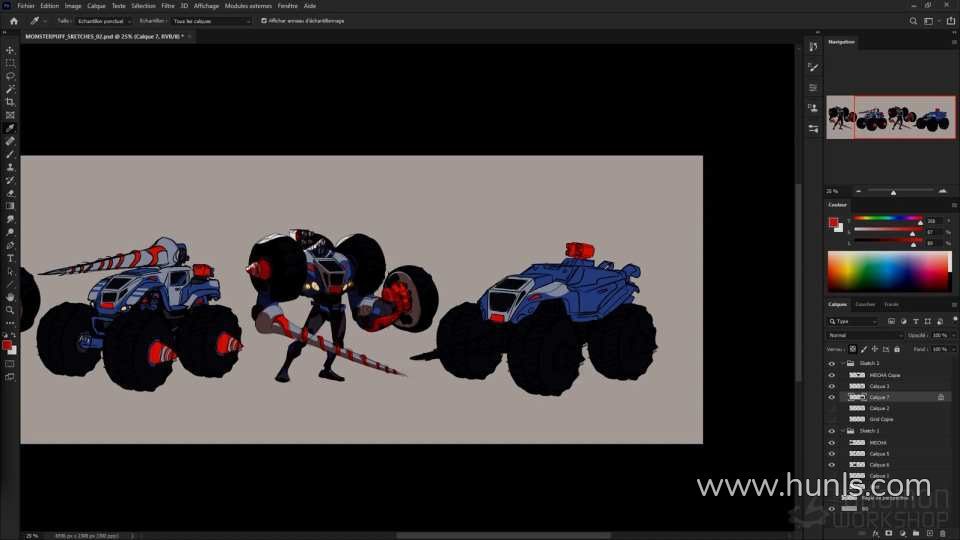Open the Calque menu in the menu bar
The image size is (960, 540).
pyautogui.click(x=96, y=5)
